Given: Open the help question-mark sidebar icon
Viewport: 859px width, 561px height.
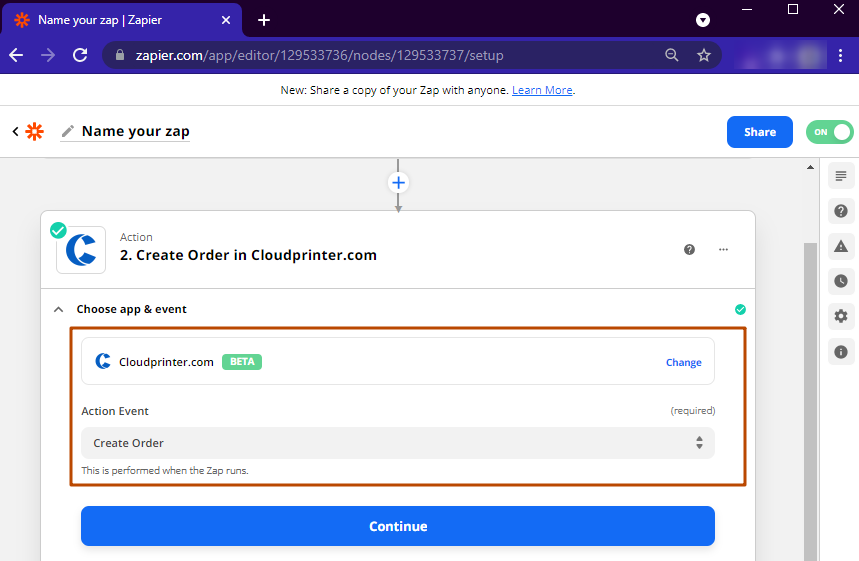Looking at the screenshot, I should tap(841, 211).
